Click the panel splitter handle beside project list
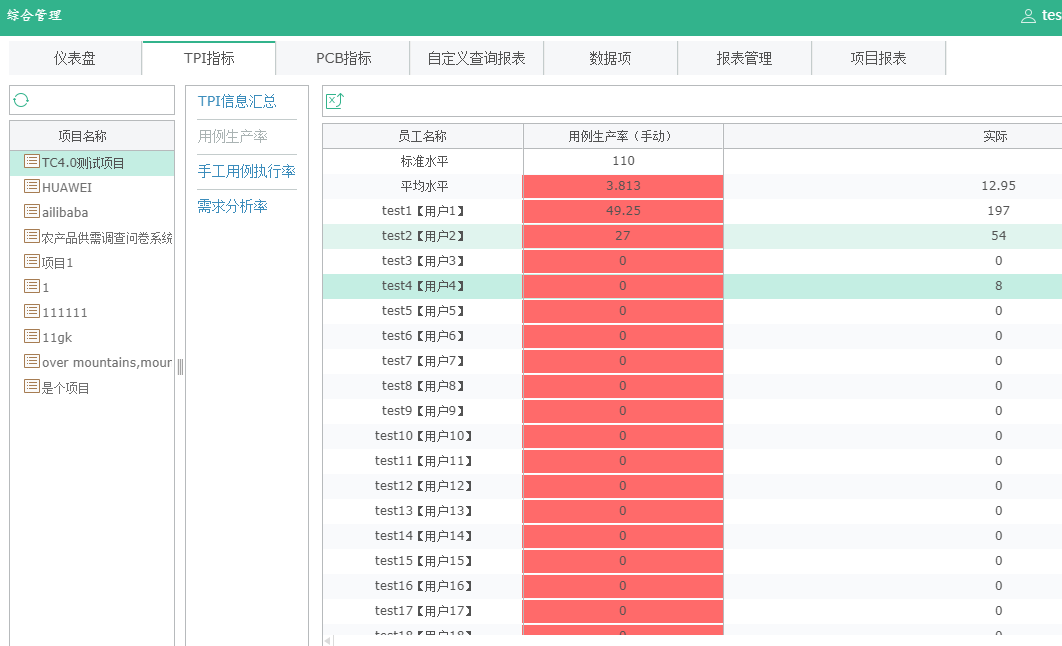 [x=180, y=367]
